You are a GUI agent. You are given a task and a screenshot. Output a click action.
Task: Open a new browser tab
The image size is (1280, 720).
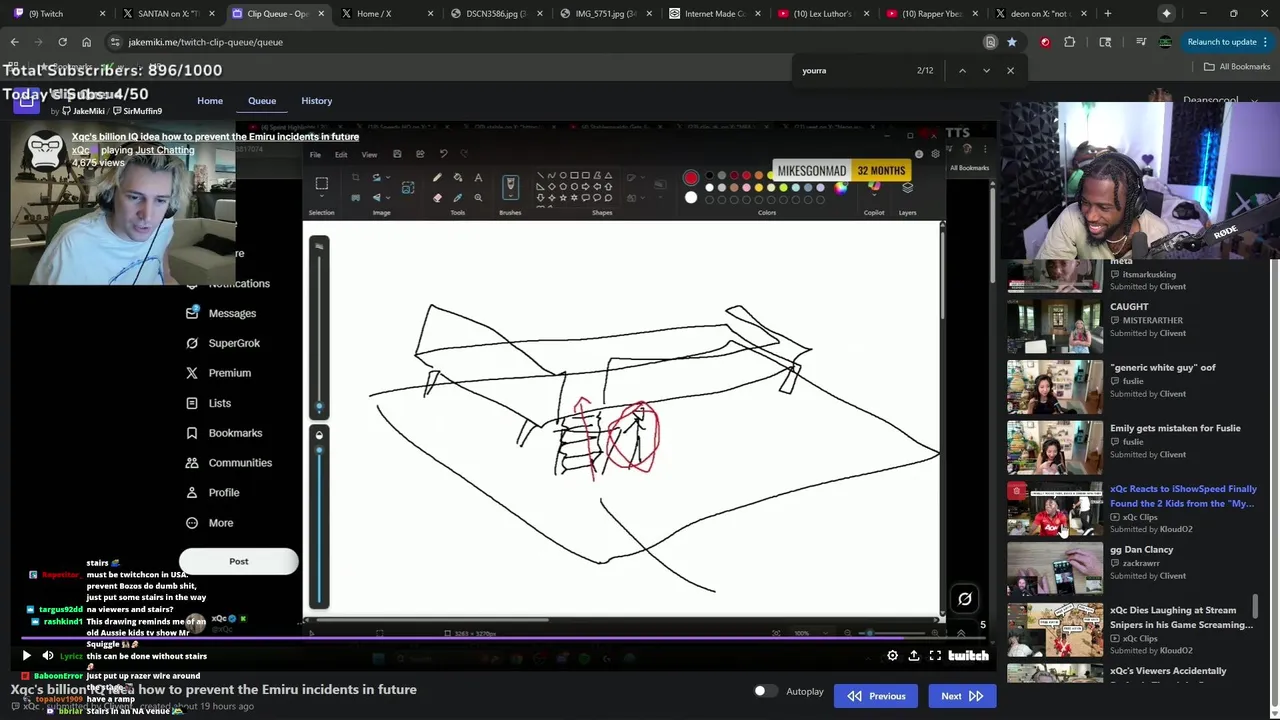1107,14
